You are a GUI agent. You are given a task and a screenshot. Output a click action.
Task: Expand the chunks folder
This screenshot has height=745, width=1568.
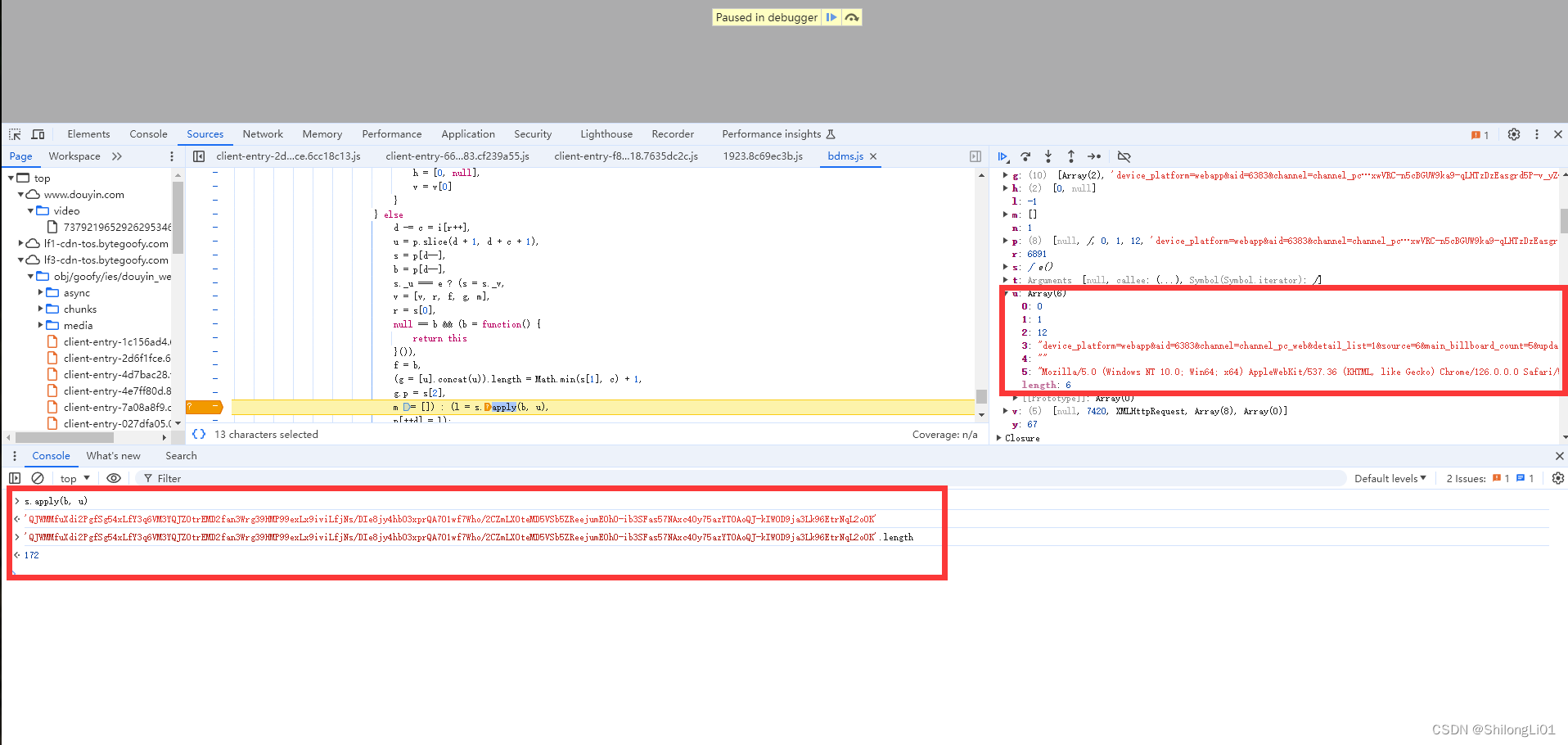[41, 309]
